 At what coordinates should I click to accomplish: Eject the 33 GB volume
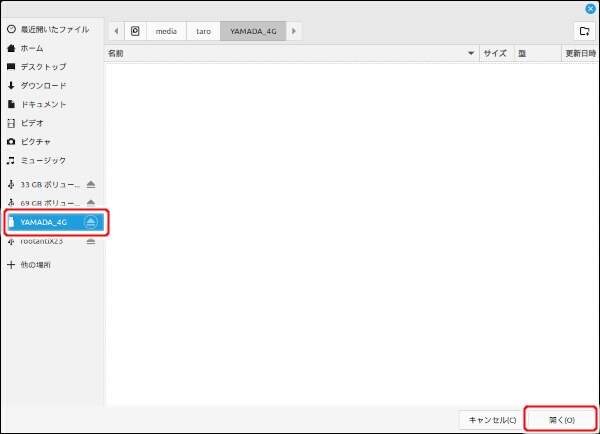pyautogui.click(x=91, y=185)
